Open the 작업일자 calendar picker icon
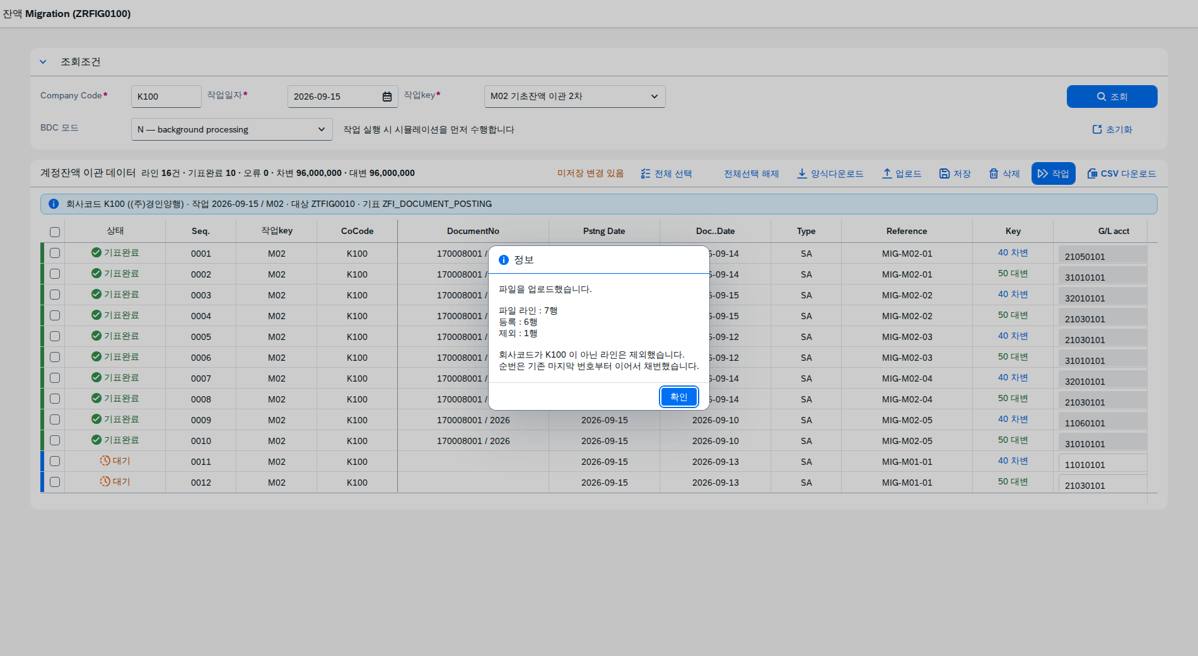 (x=387, y=96)
